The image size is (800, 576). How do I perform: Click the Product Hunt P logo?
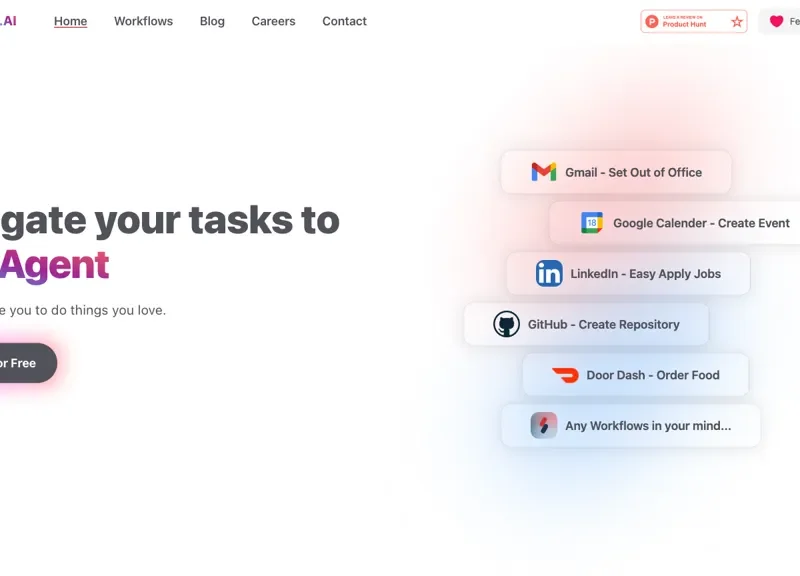[652, 21]
